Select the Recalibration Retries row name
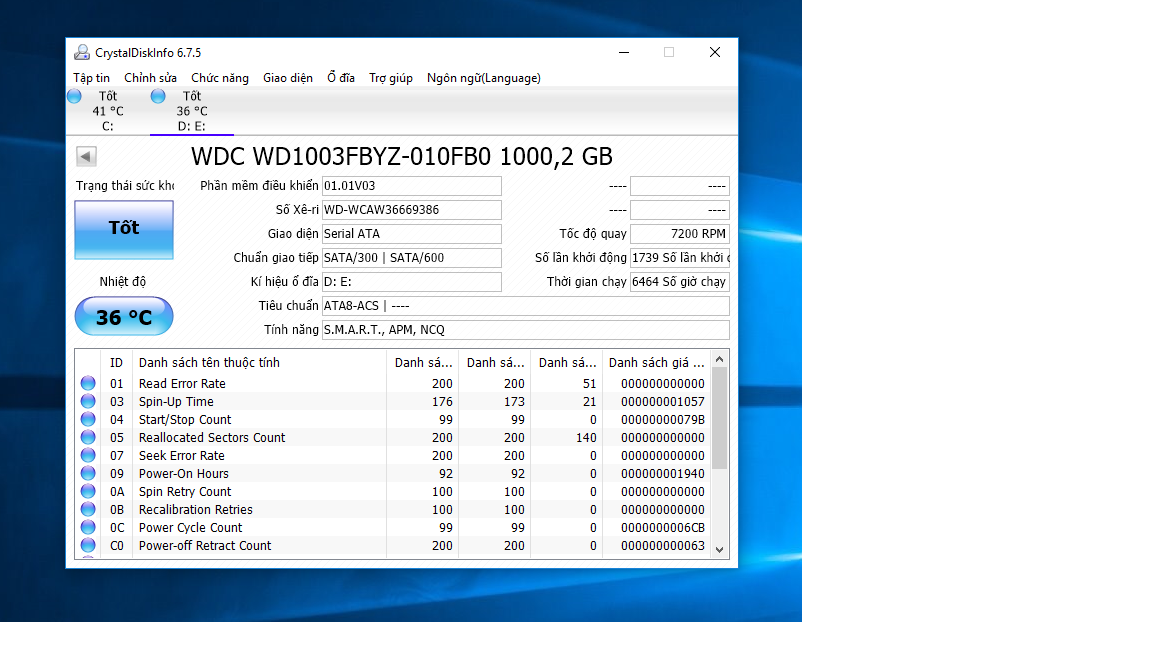The width and height of the screenshot is (1152, 648). [x=195, y=510]
